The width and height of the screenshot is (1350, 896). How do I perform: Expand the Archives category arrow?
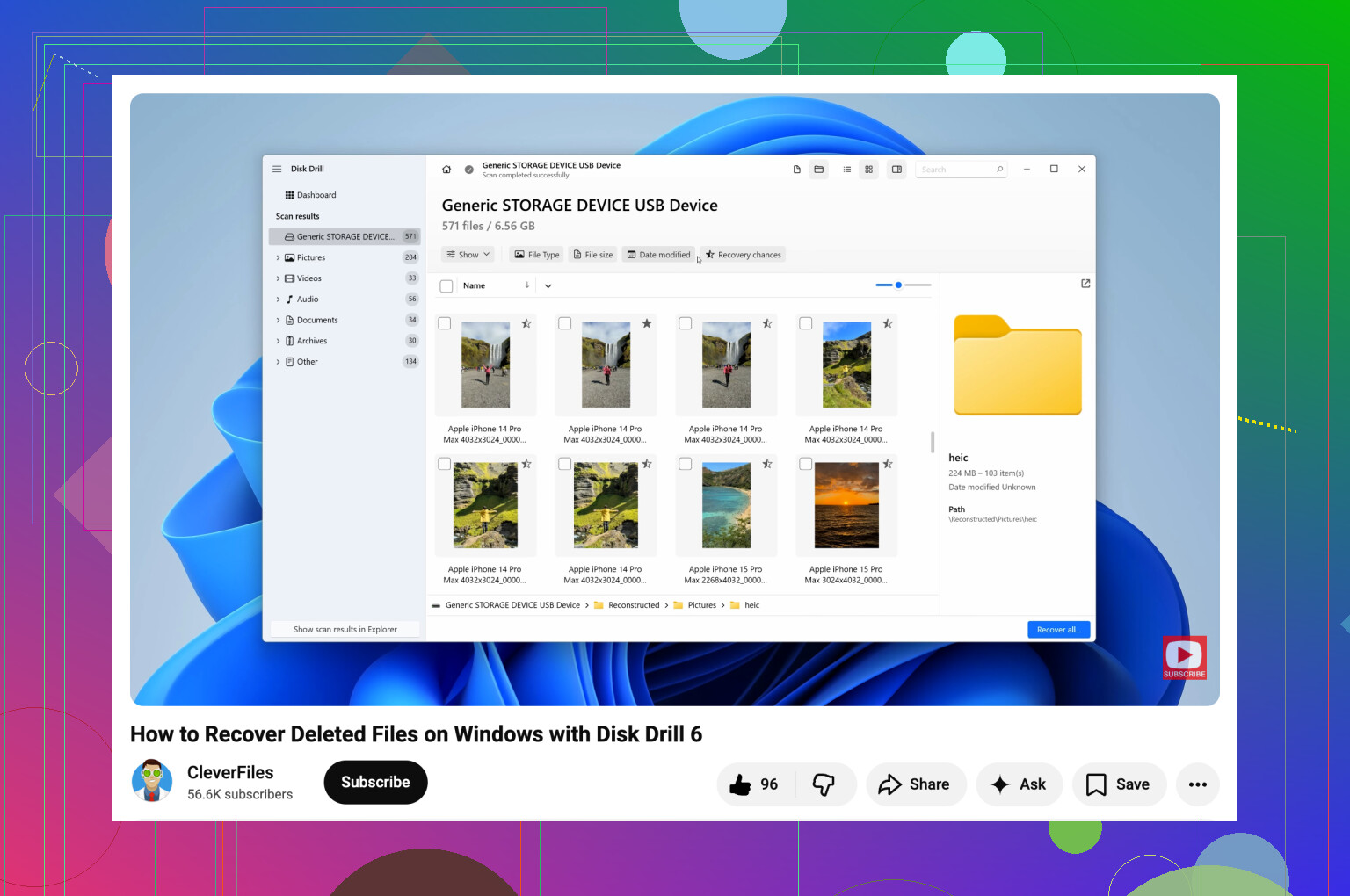click(279, 341)
